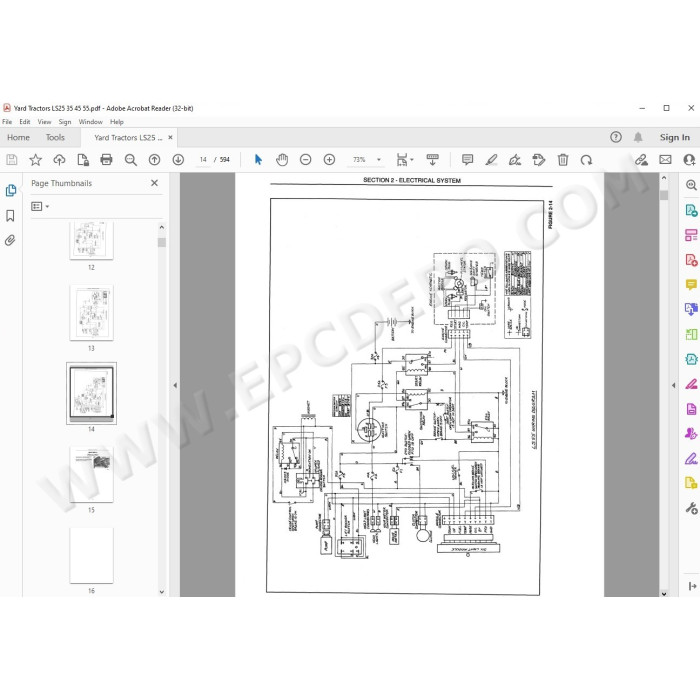Open the zoom level 73% dropdown
The height and width of the screenshot is (700, 700).
click(379, 159)
